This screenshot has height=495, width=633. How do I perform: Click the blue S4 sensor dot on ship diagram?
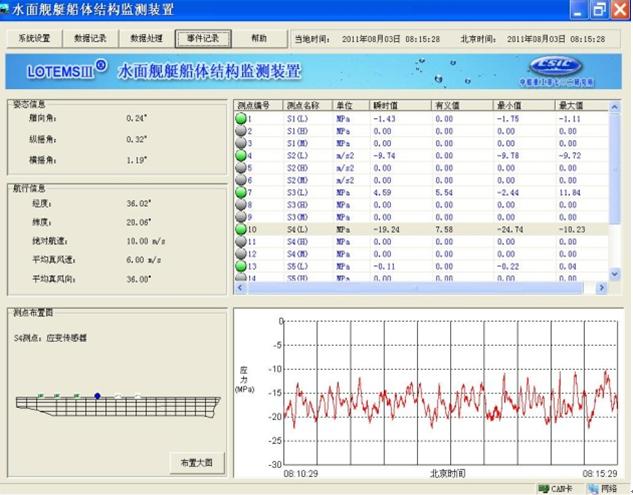[x=97, y=396]
